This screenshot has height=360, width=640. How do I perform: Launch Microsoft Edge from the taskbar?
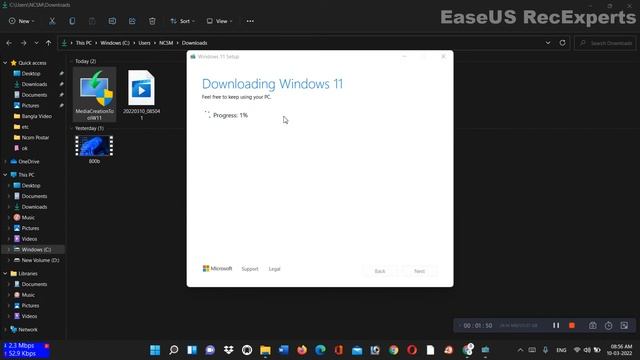click(320, 350)
